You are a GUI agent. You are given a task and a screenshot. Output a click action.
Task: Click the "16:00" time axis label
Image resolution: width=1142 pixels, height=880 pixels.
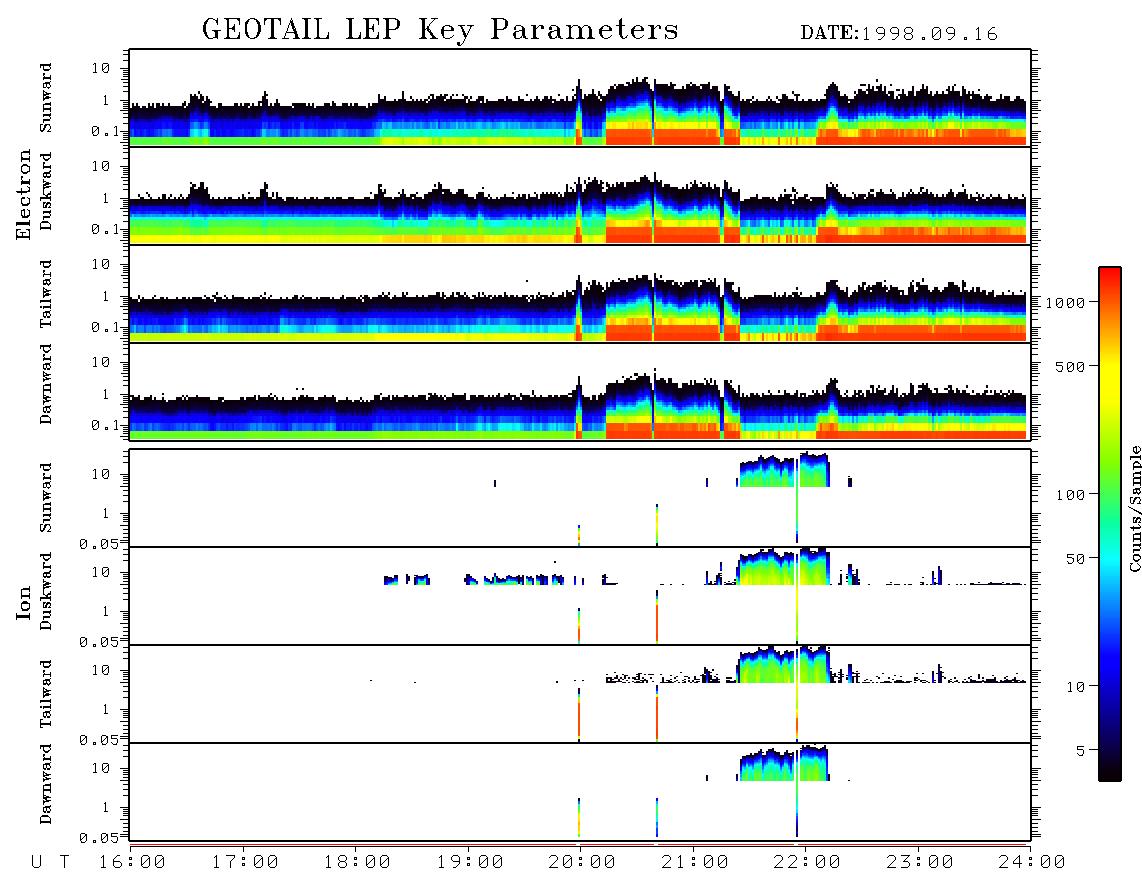[x=133, y=862]
